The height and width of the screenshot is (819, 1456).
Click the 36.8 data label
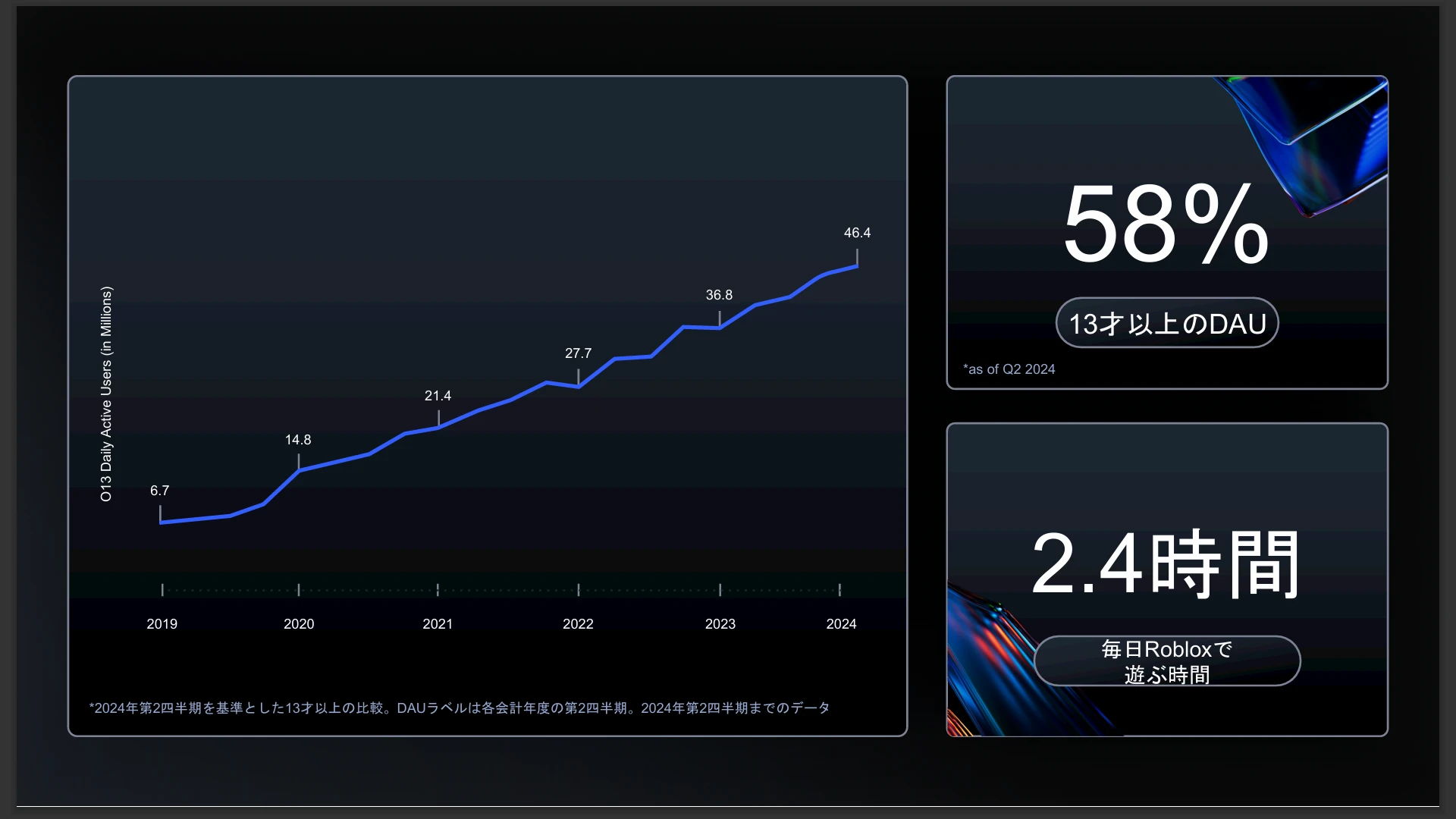719,295
